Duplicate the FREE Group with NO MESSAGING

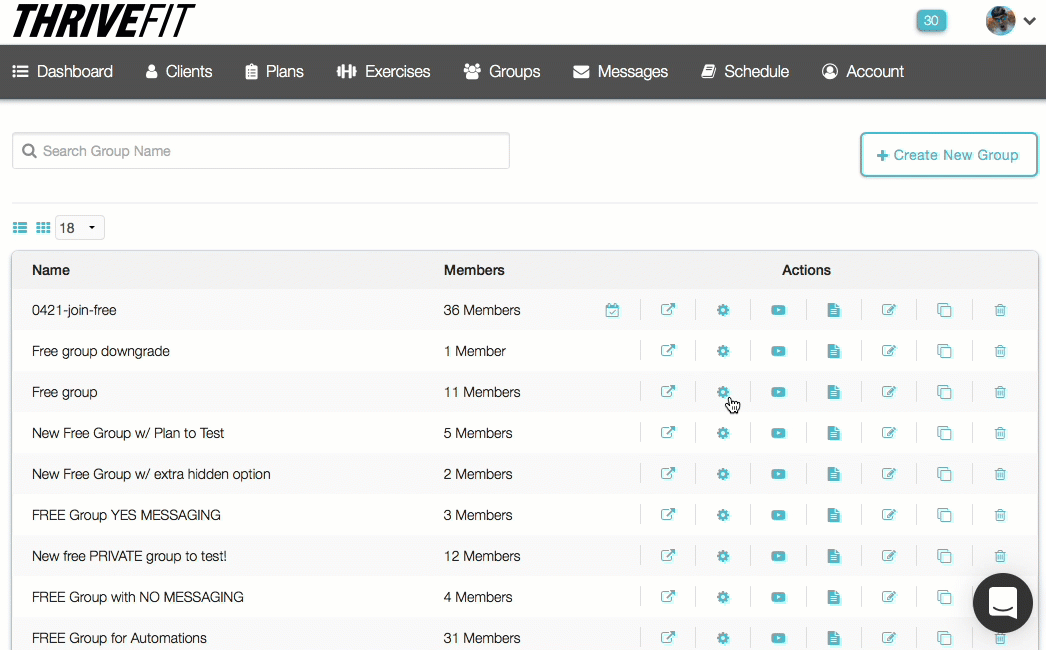(x=944, y=597)
